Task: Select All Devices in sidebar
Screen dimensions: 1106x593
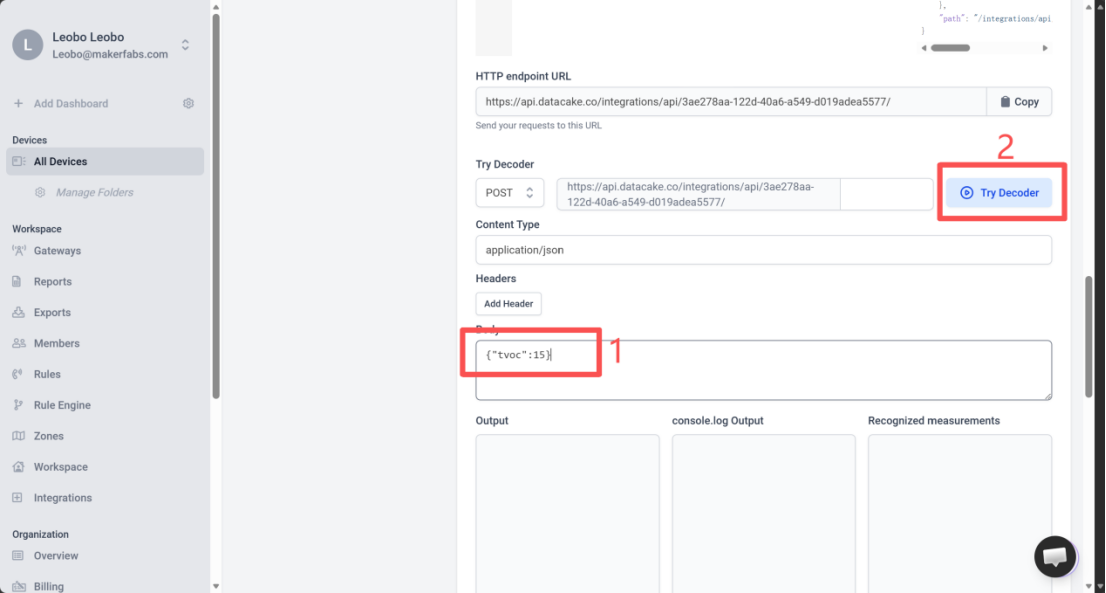Action: pyautogui.click(x=105, y=161)
